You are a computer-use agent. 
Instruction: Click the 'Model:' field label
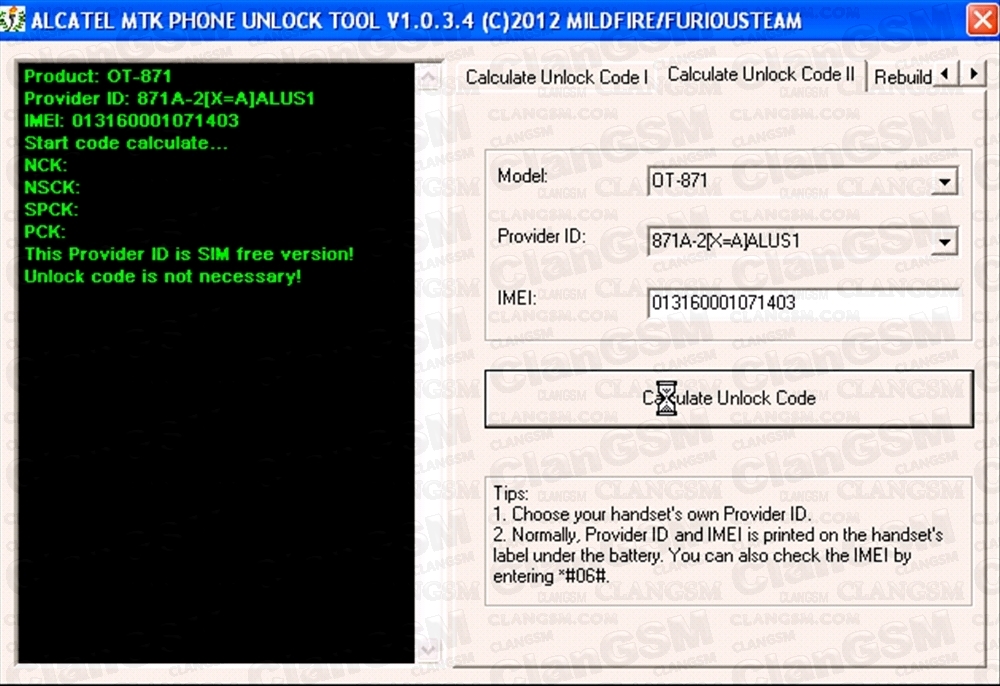tap(522, 176)
